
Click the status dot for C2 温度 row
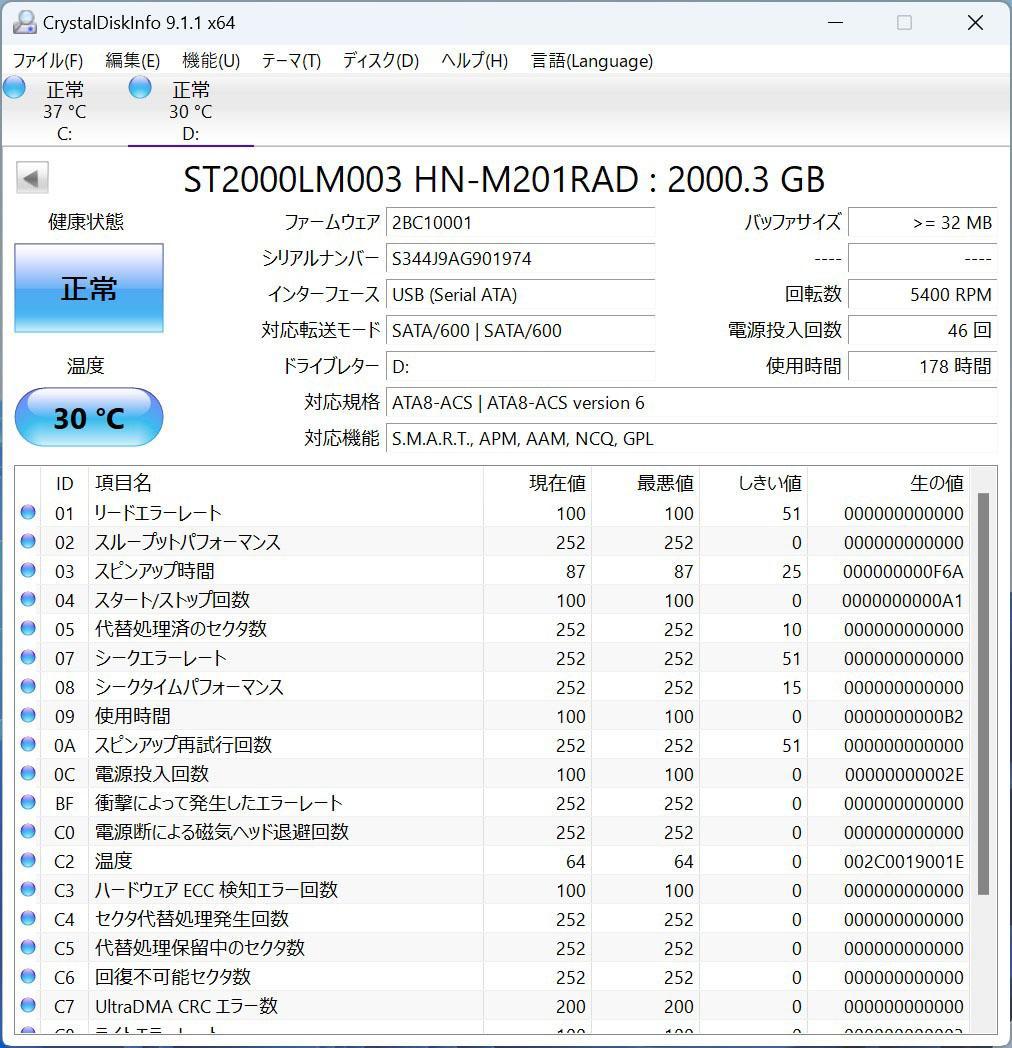(28, 860)
